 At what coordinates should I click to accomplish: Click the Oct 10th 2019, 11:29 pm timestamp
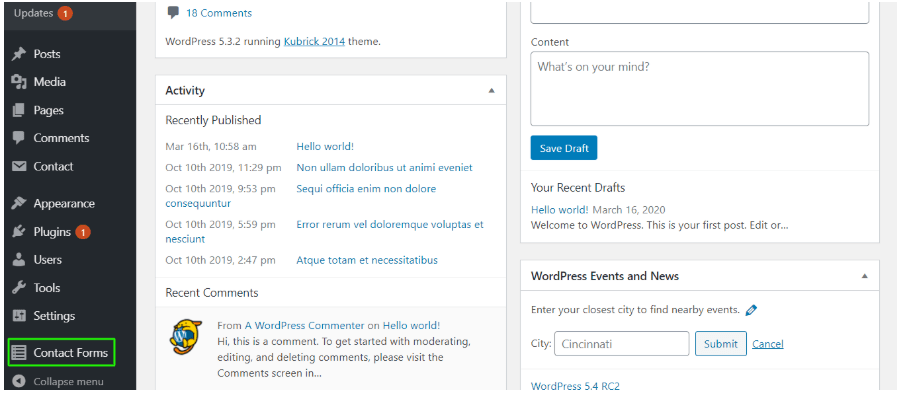[x=223, y=168]
